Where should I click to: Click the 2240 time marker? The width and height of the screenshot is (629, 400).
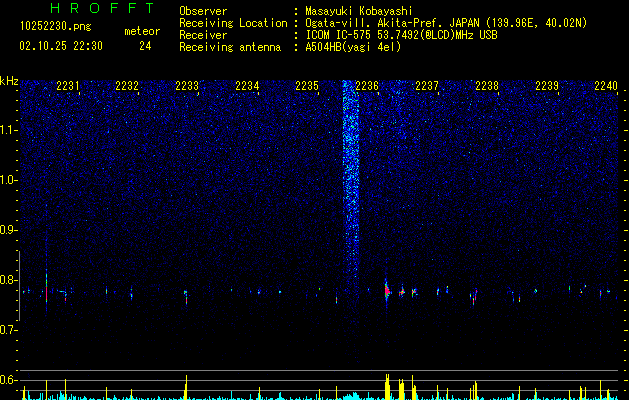coord(606,86)
